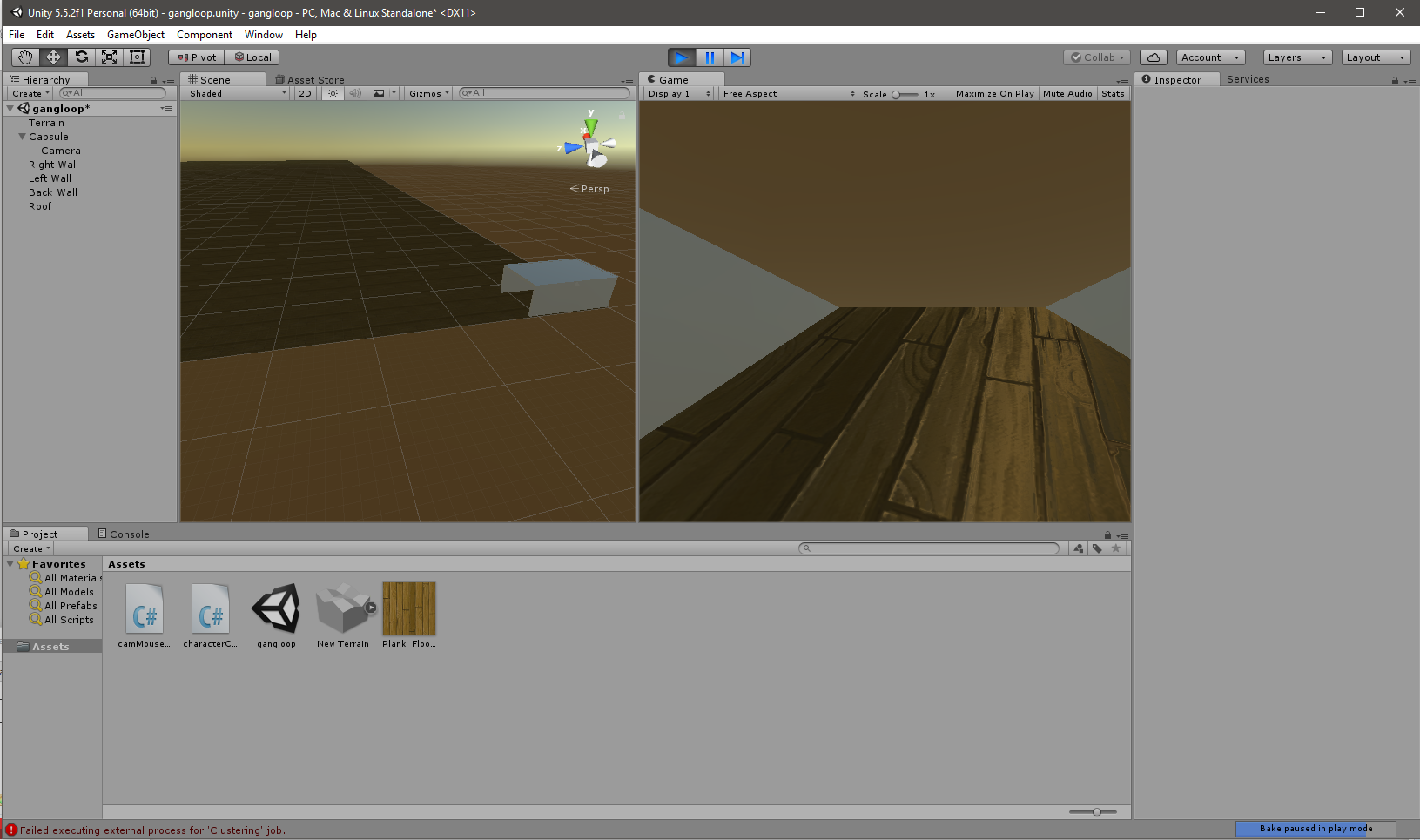1420x840 pixels.
Task: Adjust the Game view Scale slider
Action: point(905,94)
